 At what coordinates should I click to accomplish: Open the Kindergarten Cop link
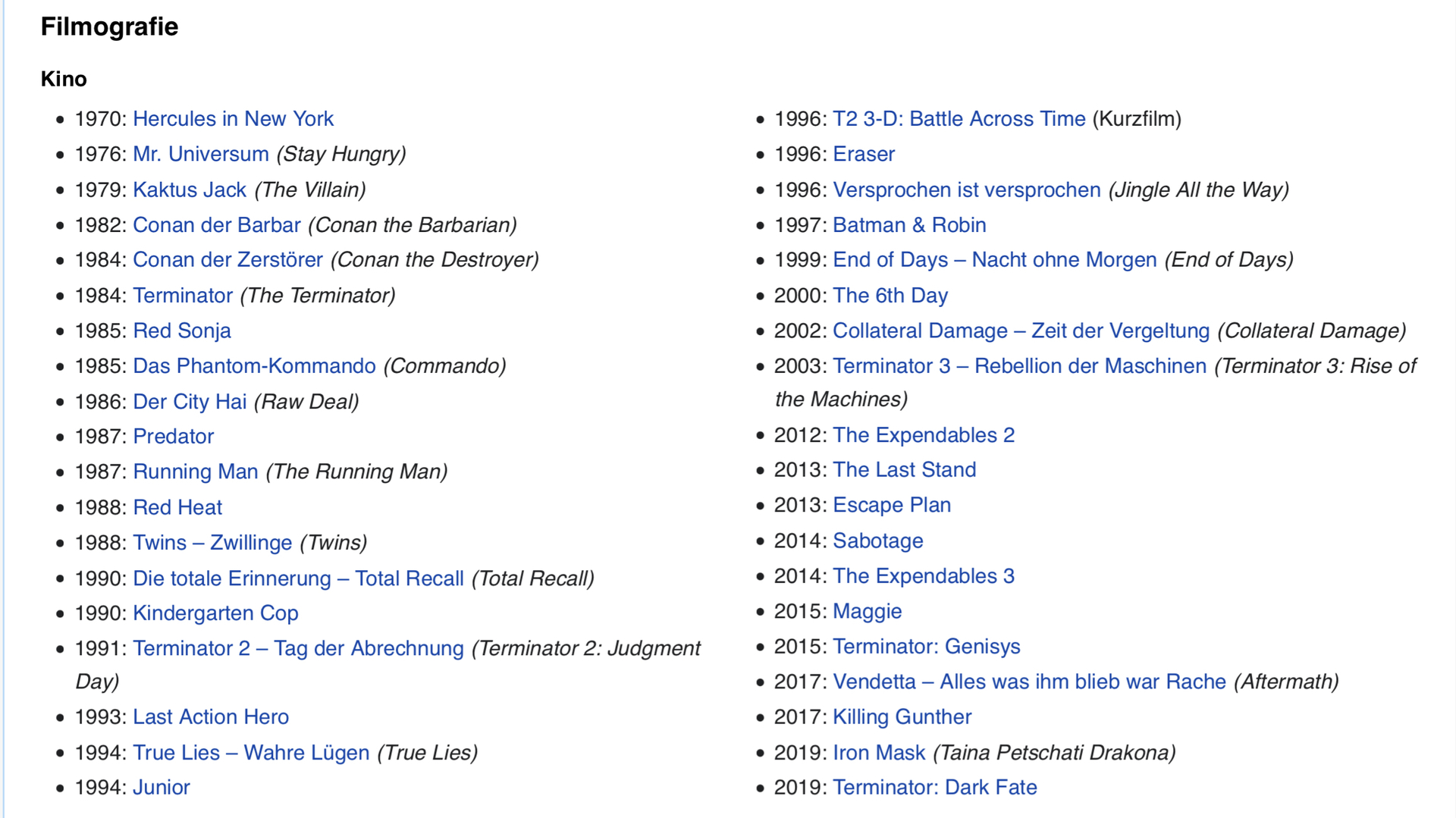(x=215, y=613)
